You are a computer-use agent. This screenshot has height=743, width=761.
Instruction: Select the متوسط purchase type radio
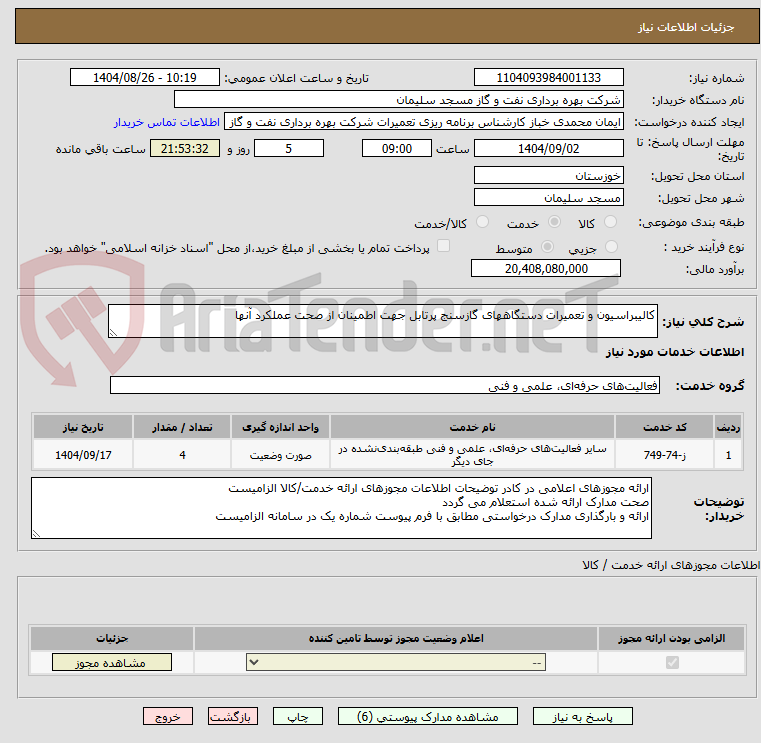tap(547, 247)
